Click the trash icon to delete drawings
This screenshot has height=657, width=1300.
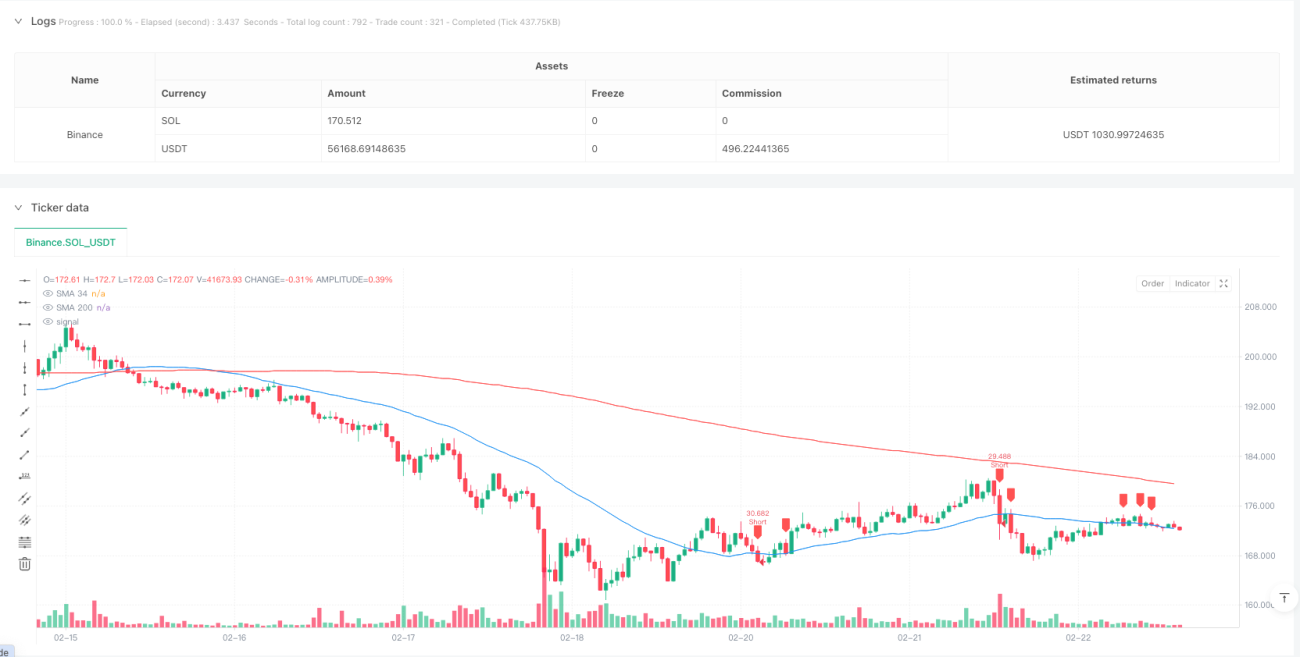click(25, 564)
